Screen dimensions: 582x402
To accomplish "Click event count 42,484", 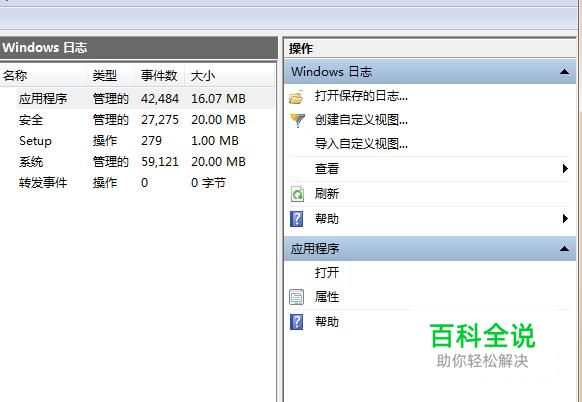I will click(160, 99).
